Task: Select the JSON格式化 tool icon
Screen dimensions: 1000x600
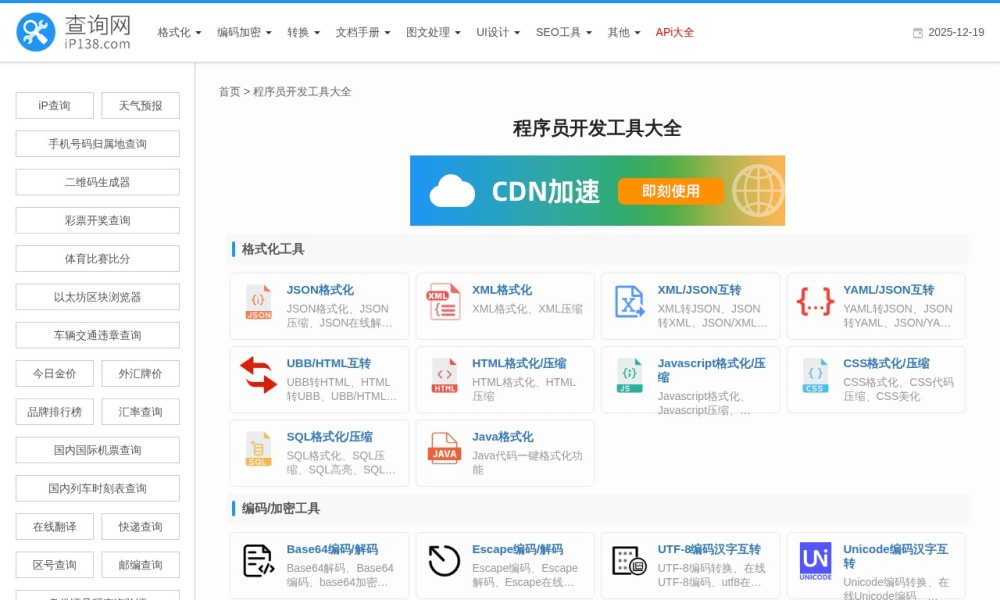Action: point(257,304)
